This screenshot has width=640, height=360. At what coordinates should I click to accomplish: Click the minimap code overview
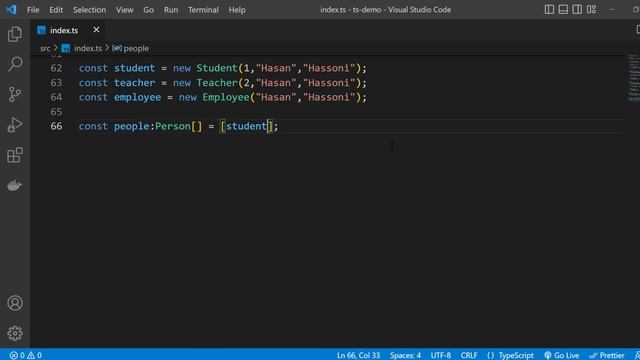(x=633, y=78)
